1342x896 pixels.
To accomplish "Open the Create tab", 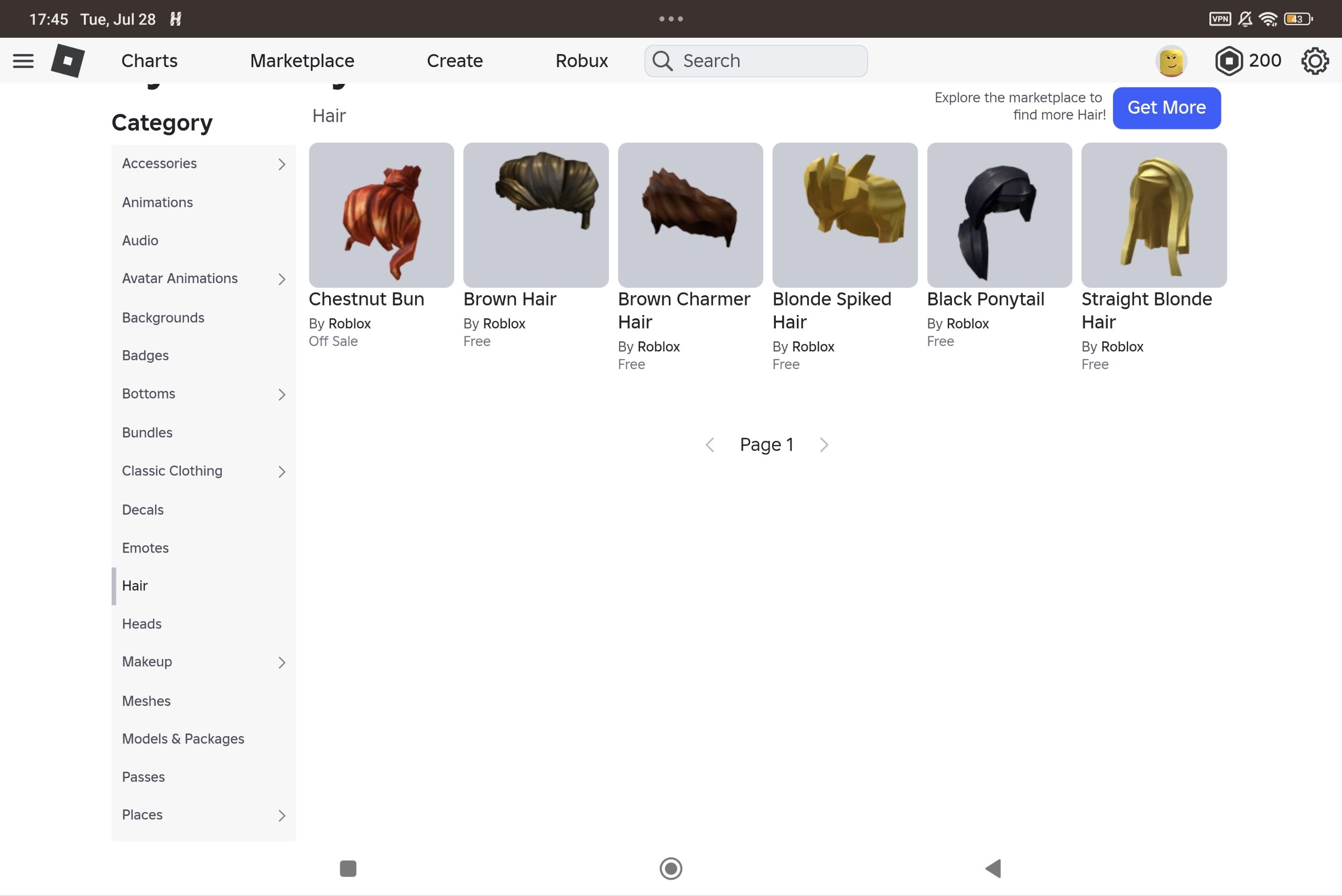I will [x=455, y=61].
